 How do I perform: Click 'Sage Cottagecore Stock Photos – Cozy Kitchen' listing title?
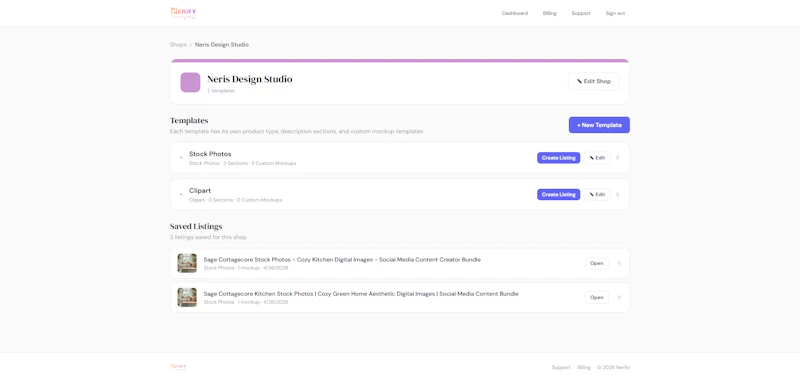tap(342, 260)
